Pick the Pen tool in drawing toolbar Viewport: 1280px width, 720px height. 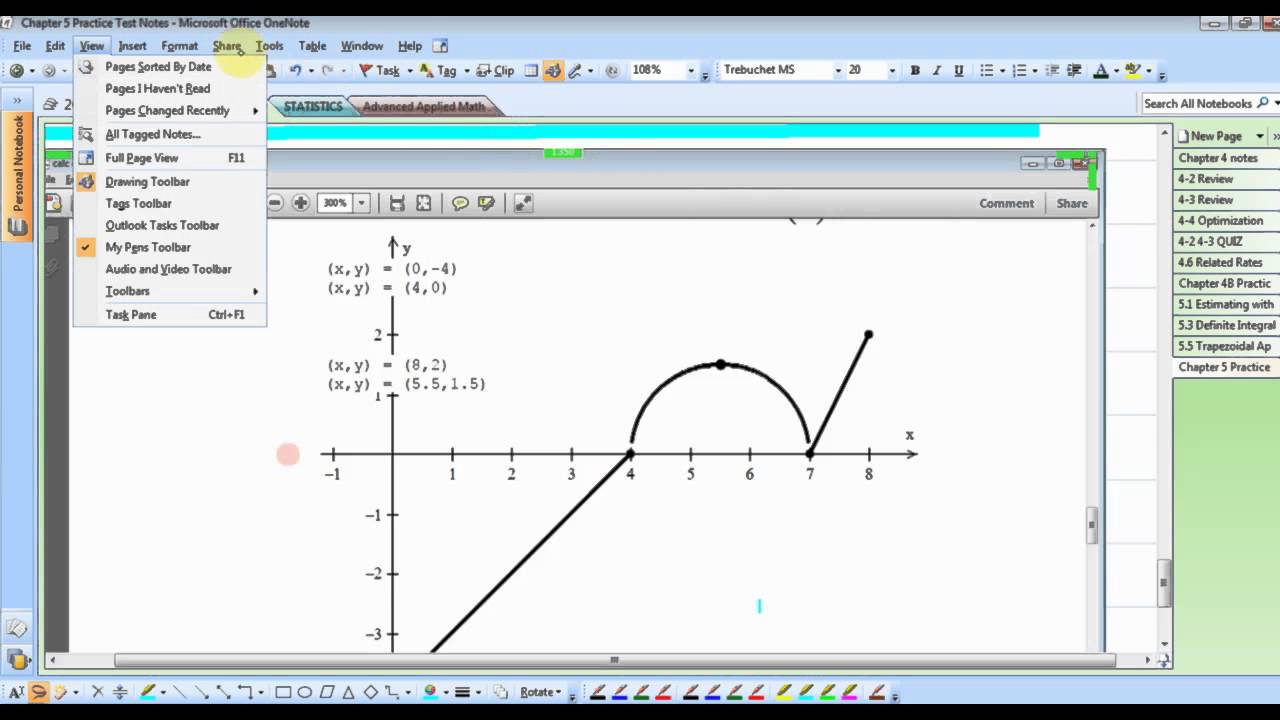coord(148,692)
